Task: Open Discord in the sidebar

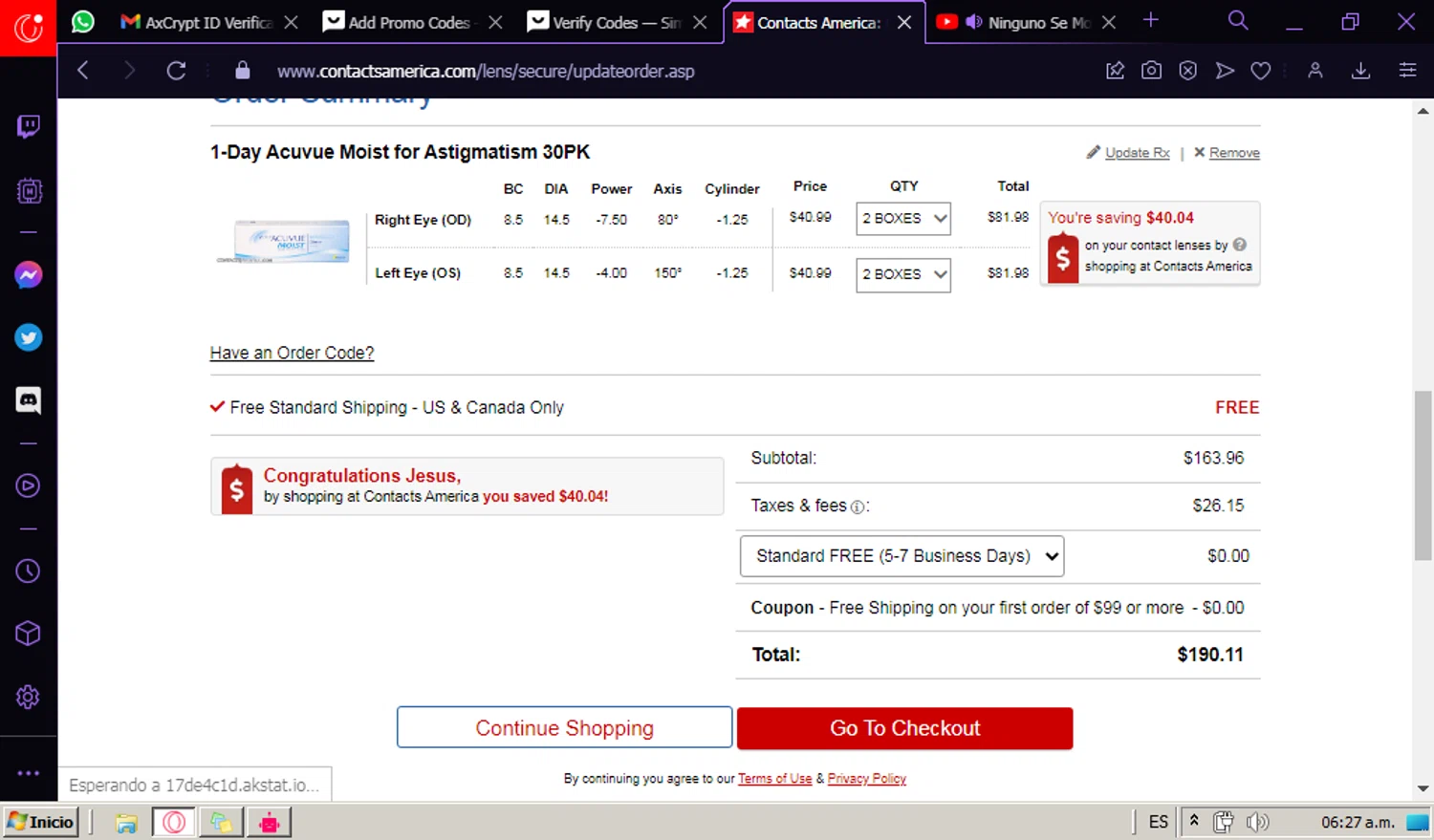Action: [x=29, y=400]
